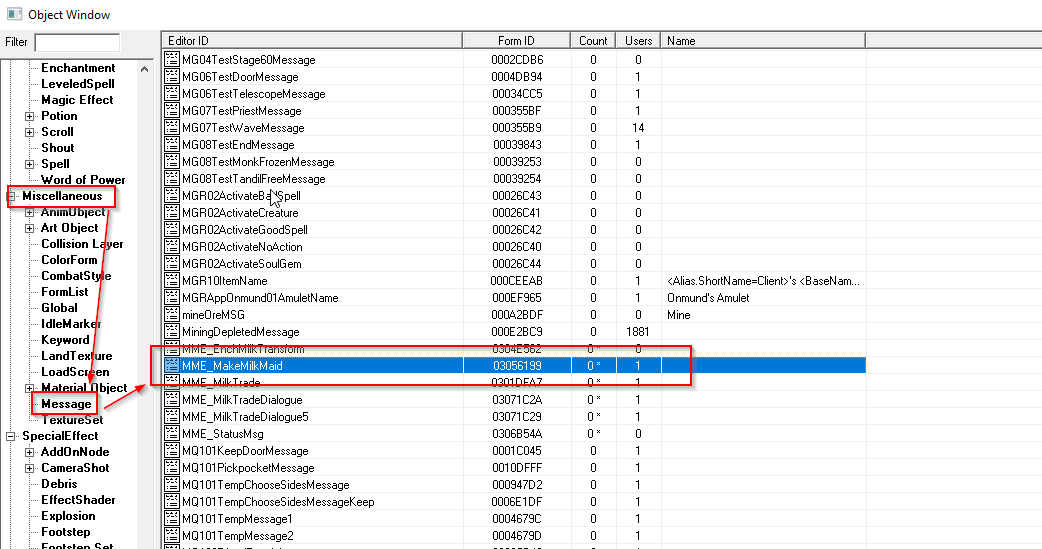
Task: Collapse the Miscellaneous category
Action: [x=11, y=196]
